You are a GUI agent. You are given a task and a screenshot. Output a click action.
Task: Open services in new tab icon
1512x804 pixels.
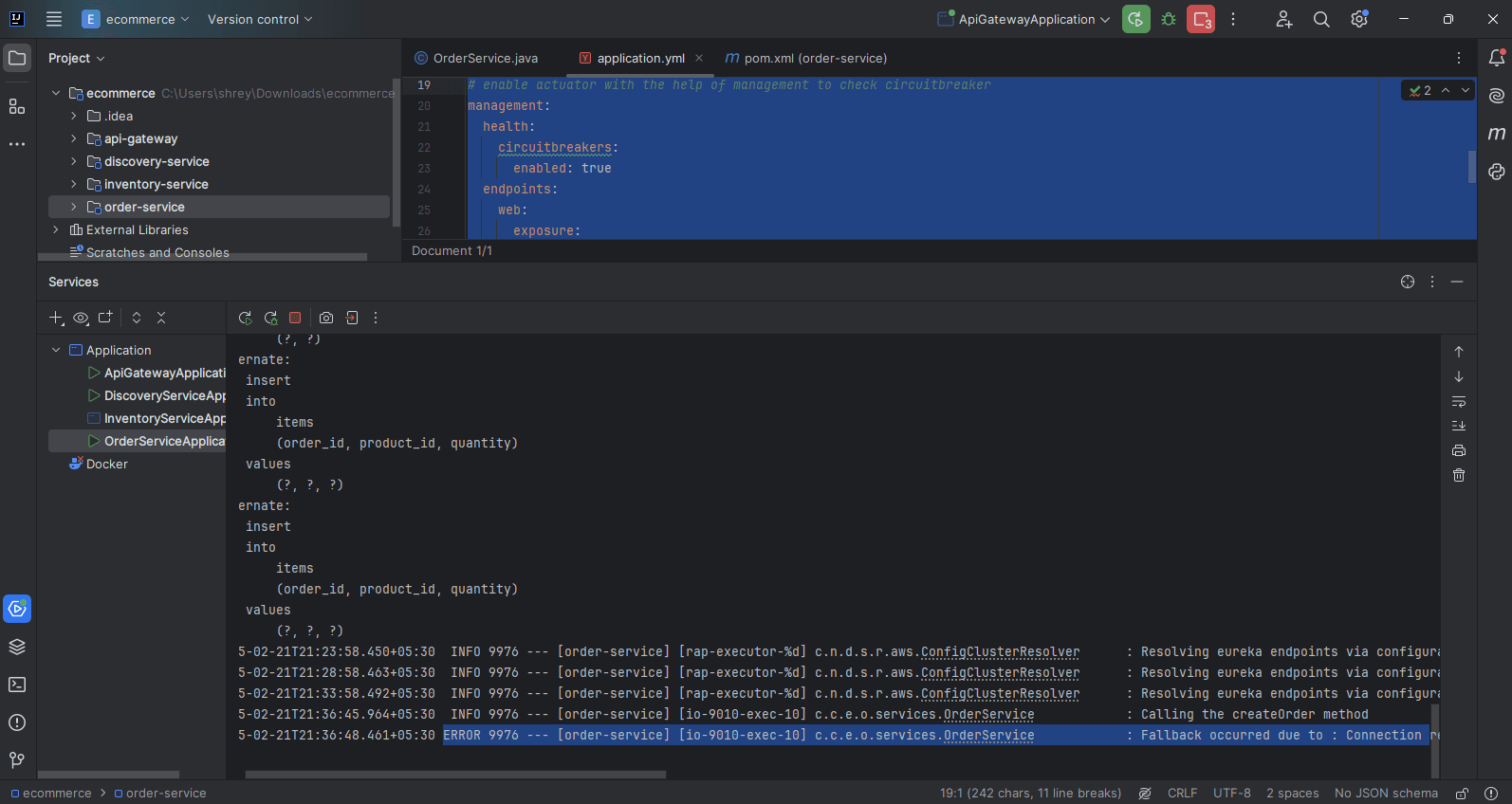[105, 318]
